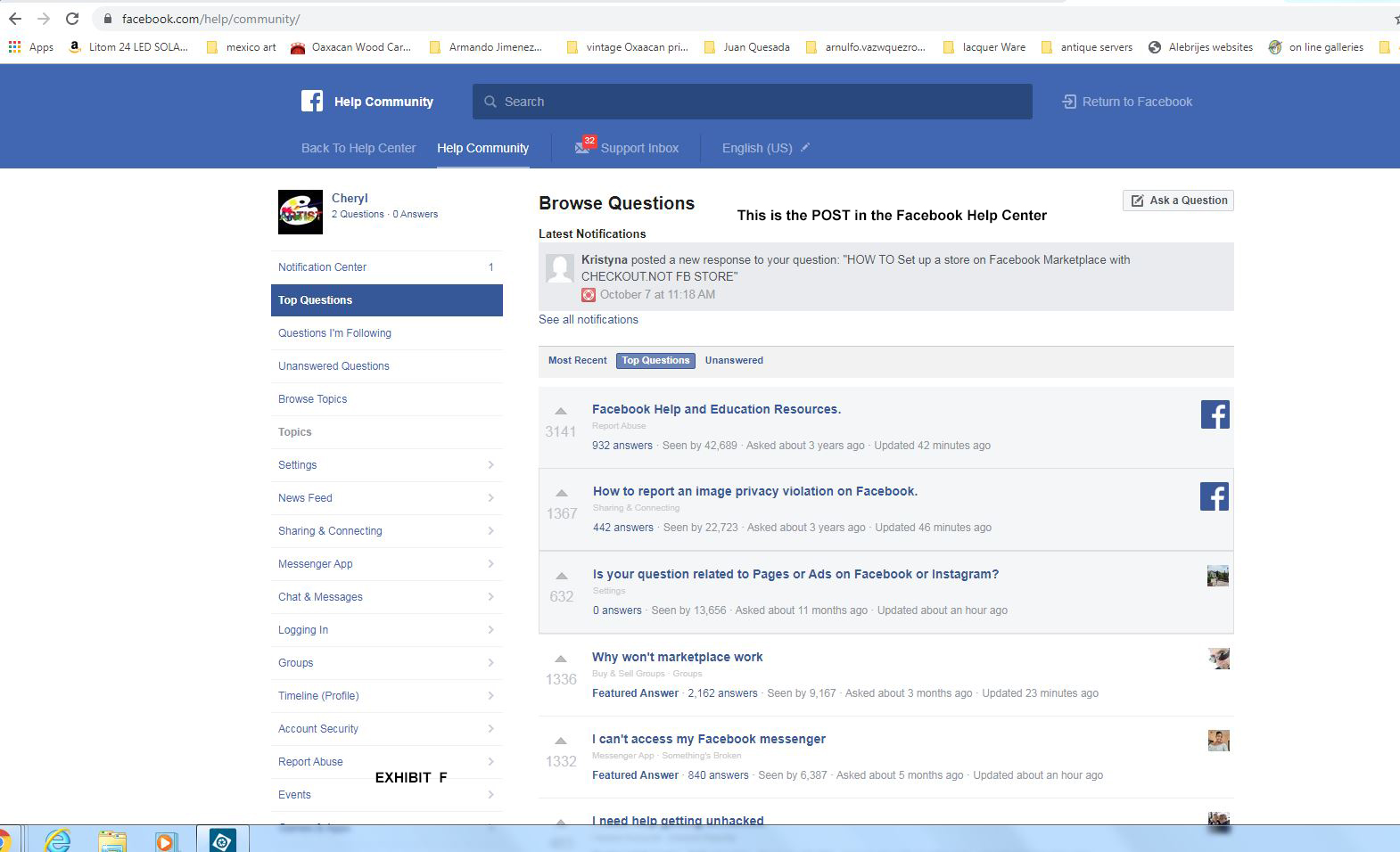
Task: Open the Events topic in the sidebar
Action: click(x=294, y=794)
